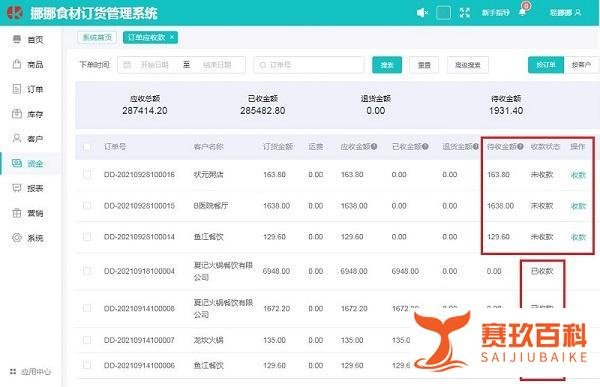600x387 pixels.
Task: Open 库存 in the sidebar
Action: click(28, 114)
